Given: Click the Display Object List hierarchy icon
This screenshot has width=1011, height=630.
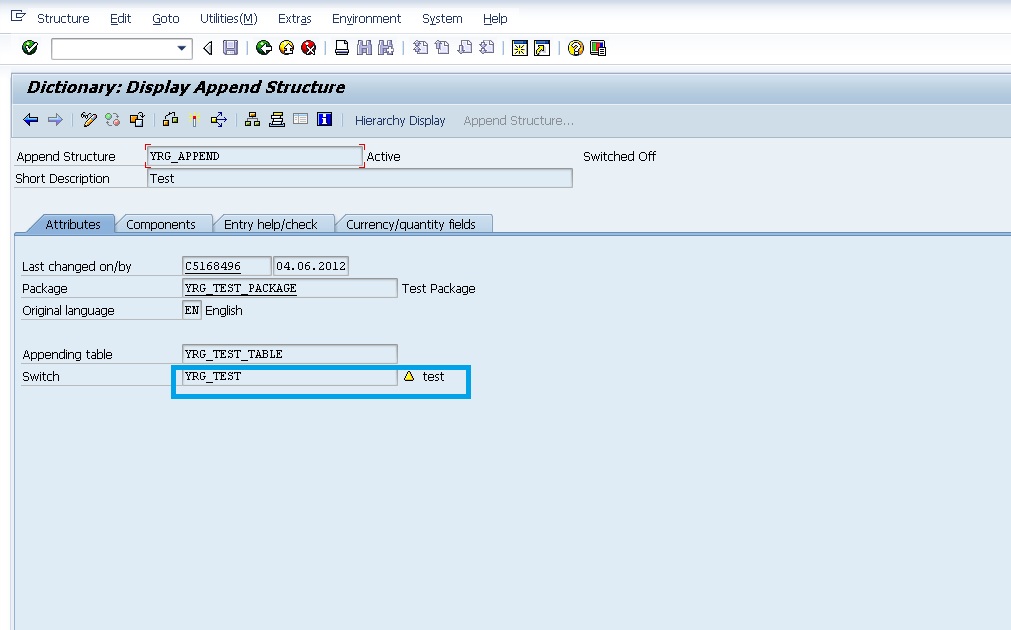Looking at the screenshot, I should click(x=252, y=120).
